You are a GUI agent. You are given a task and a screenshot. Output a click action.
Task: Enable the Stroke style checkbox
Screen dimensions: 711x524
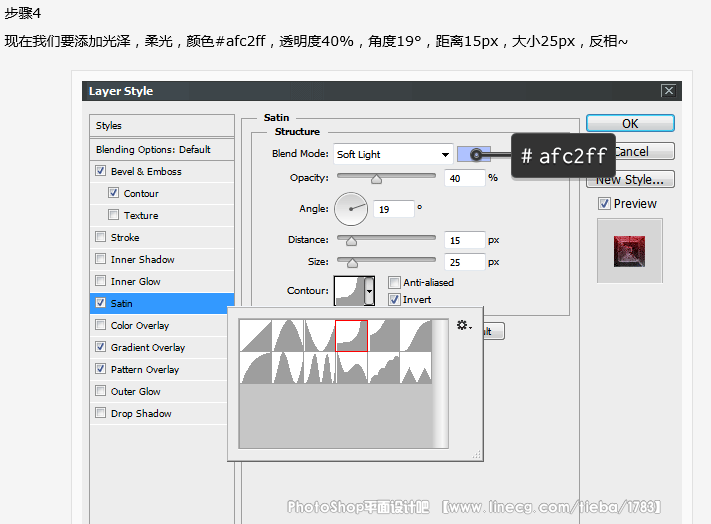click(100, 238)
